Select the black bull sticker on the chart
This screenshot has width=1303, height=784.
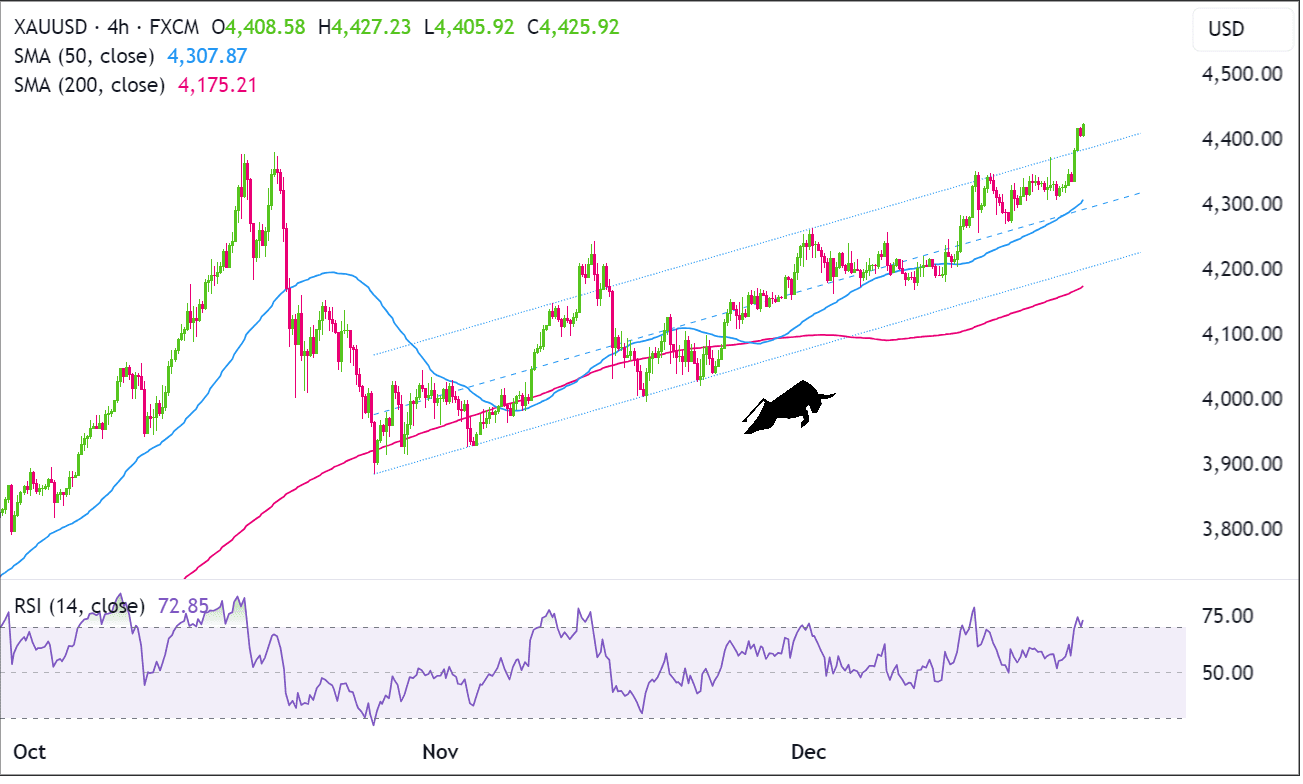point(795,408)
